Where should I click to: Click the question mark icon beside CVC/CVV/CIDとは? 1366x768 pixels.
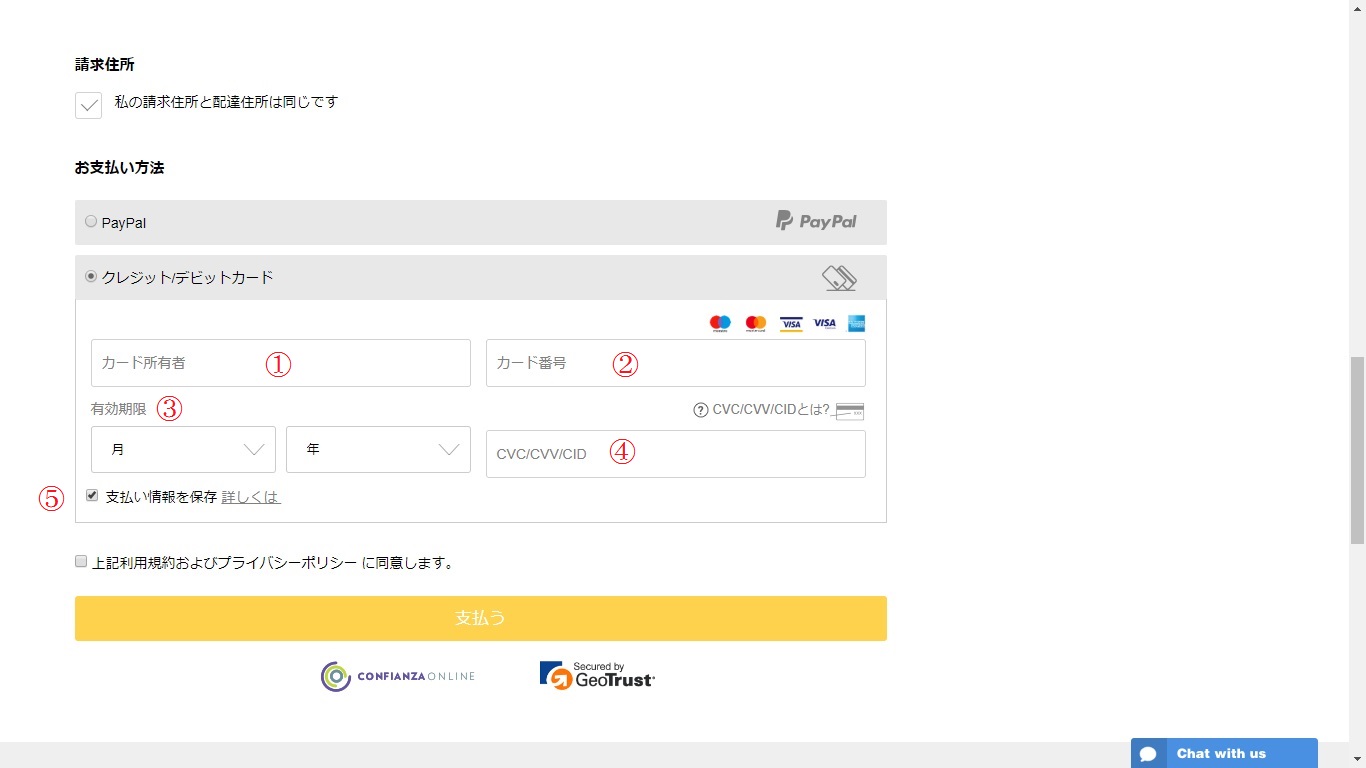click(701, 410)
